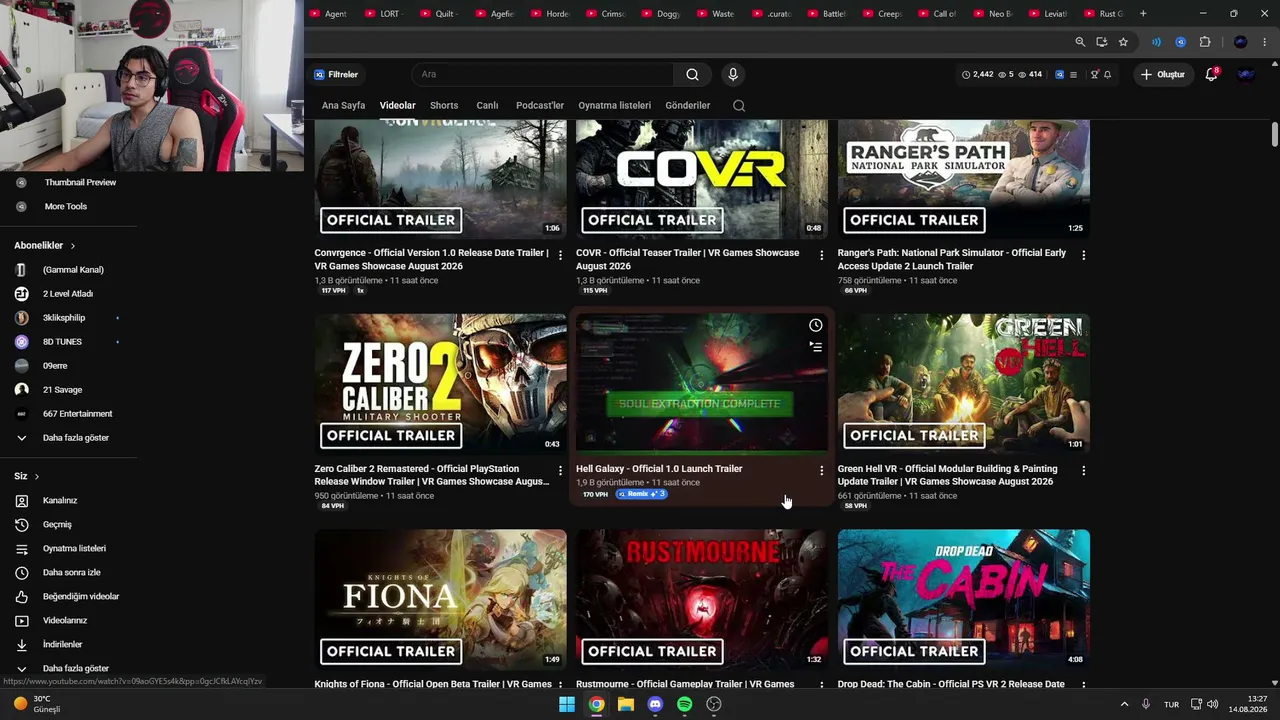Click the page vertical scrollbar thumb
Viewport: 1280px width, 720px height.
point(1275,135)
